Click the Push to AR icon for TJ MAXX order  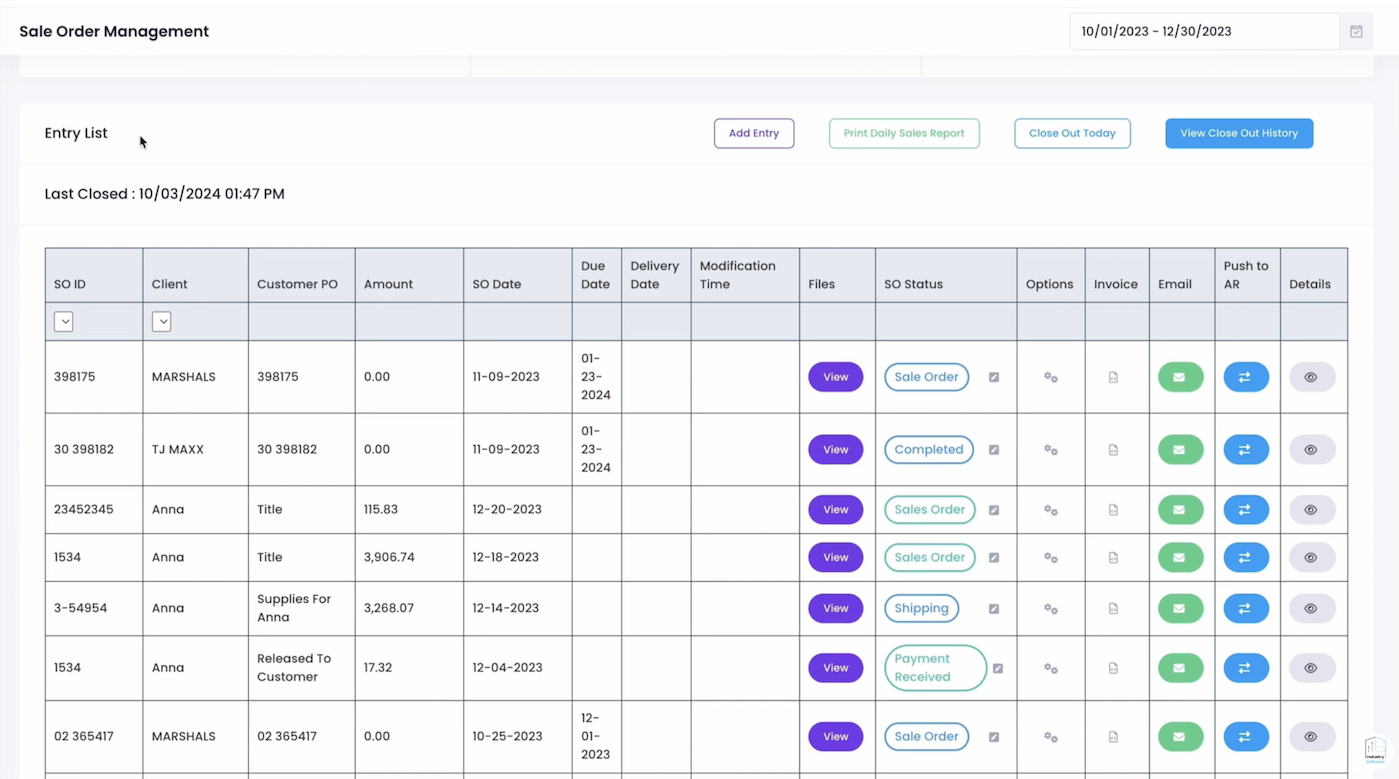coord(1245,449)
